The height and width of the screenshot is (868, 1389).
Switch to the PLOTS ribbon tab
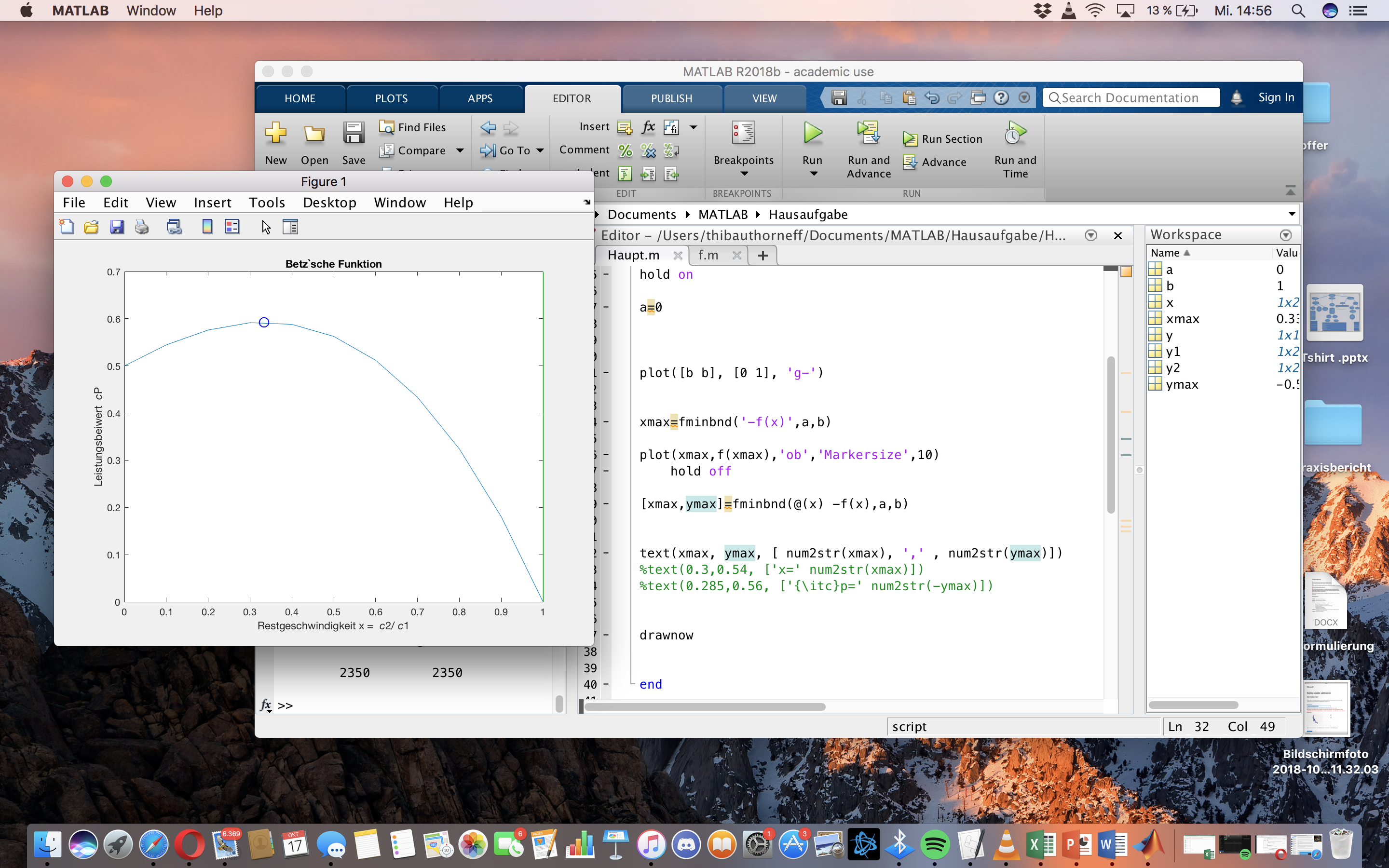tap(392, 98)
